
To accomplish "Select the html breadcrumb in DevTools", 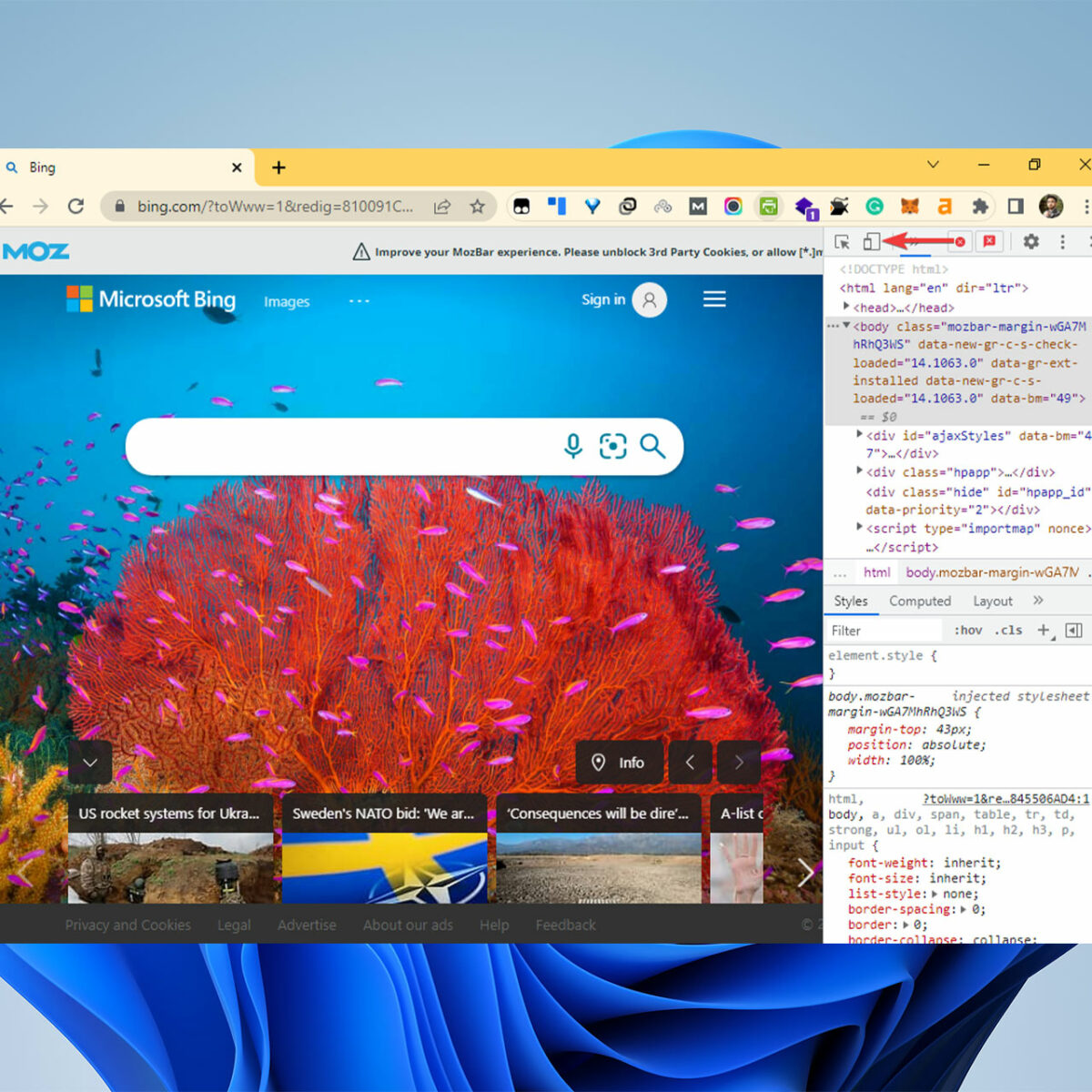I will 877,572.
